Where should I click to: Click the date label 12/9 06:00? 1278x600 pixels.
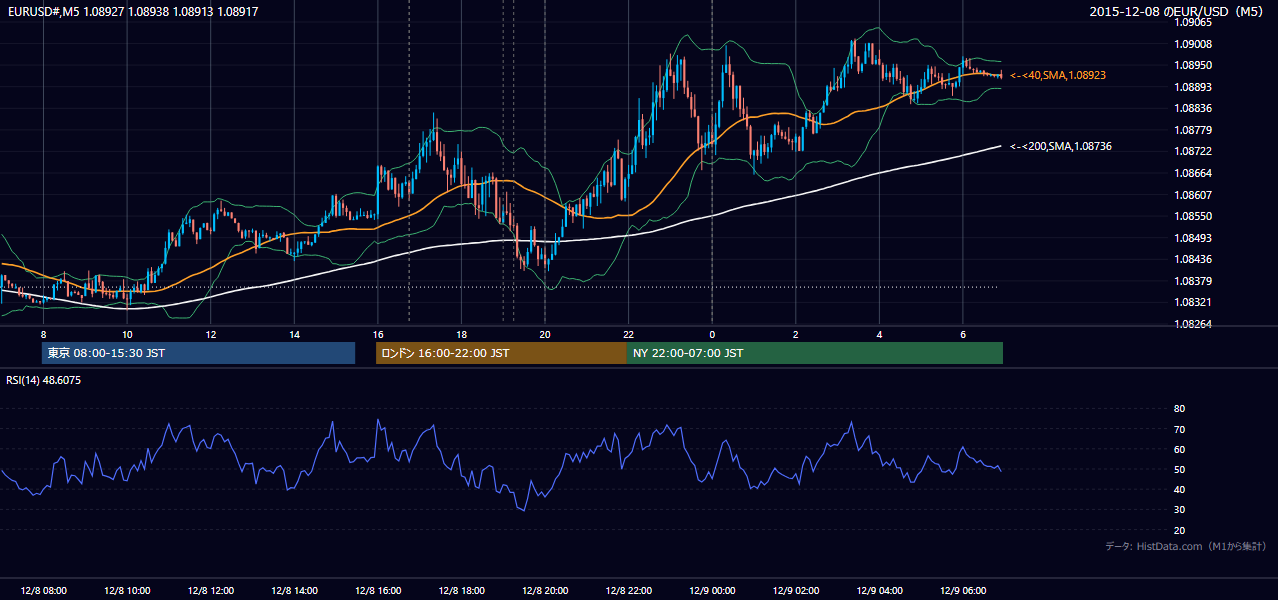(962, 591)
